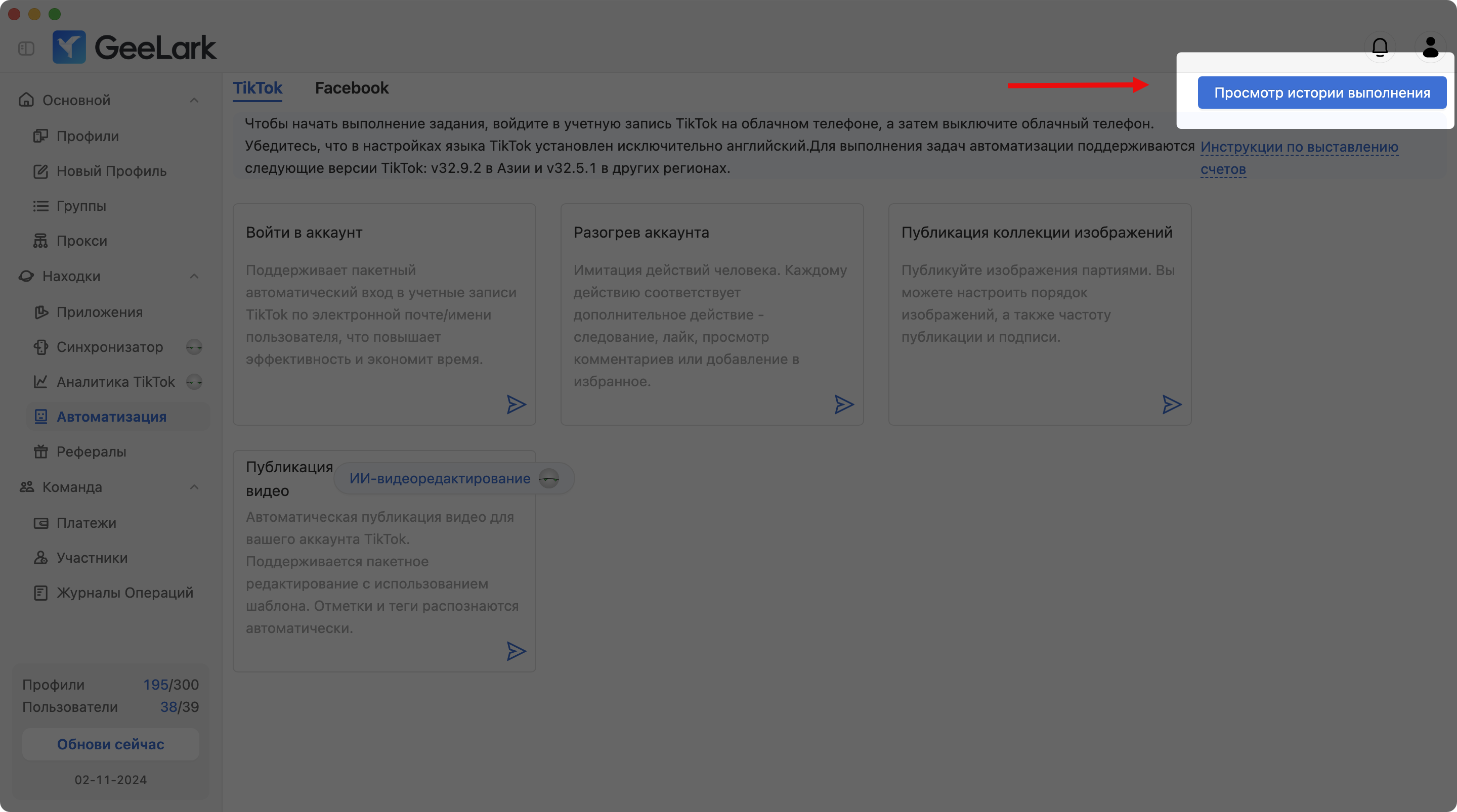Launch Публикация коллекции изображений task arrow
This screenshot has height=812, width=1457.
[x=1171, y=405]
